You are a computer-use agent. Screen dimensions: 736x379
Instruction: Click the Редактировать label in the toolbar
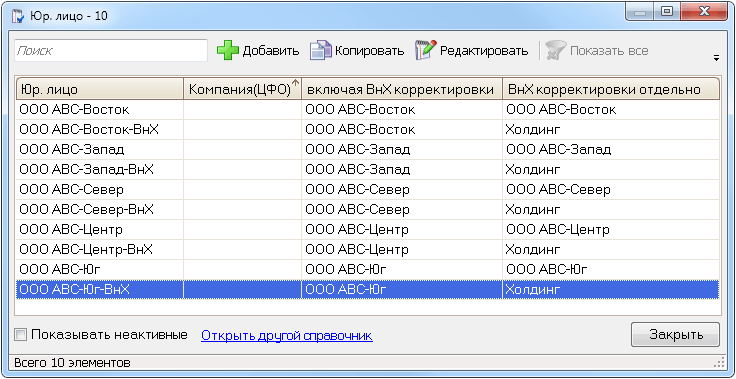click(x=484, y=51)
